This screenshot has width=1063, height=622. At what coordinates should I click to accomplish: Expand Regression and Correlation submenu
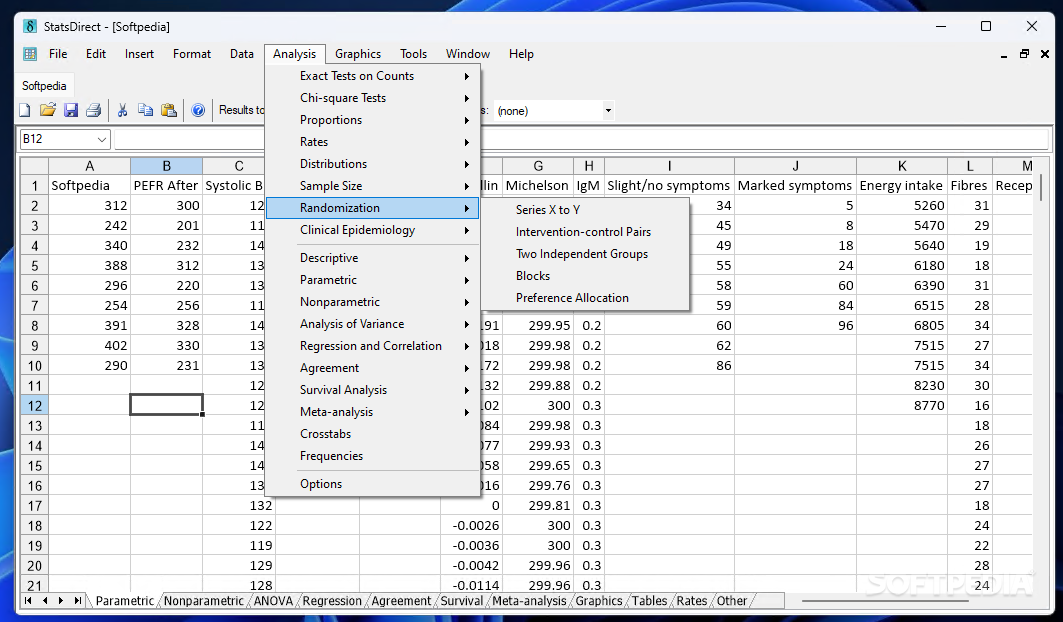(x=372, y=346)
